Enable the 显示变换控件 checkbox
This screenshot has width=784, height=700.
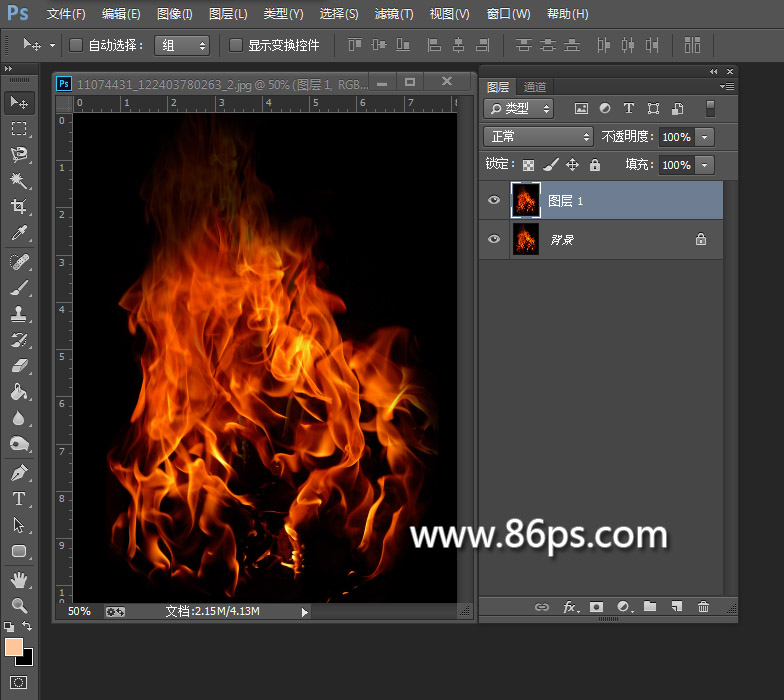236,46
